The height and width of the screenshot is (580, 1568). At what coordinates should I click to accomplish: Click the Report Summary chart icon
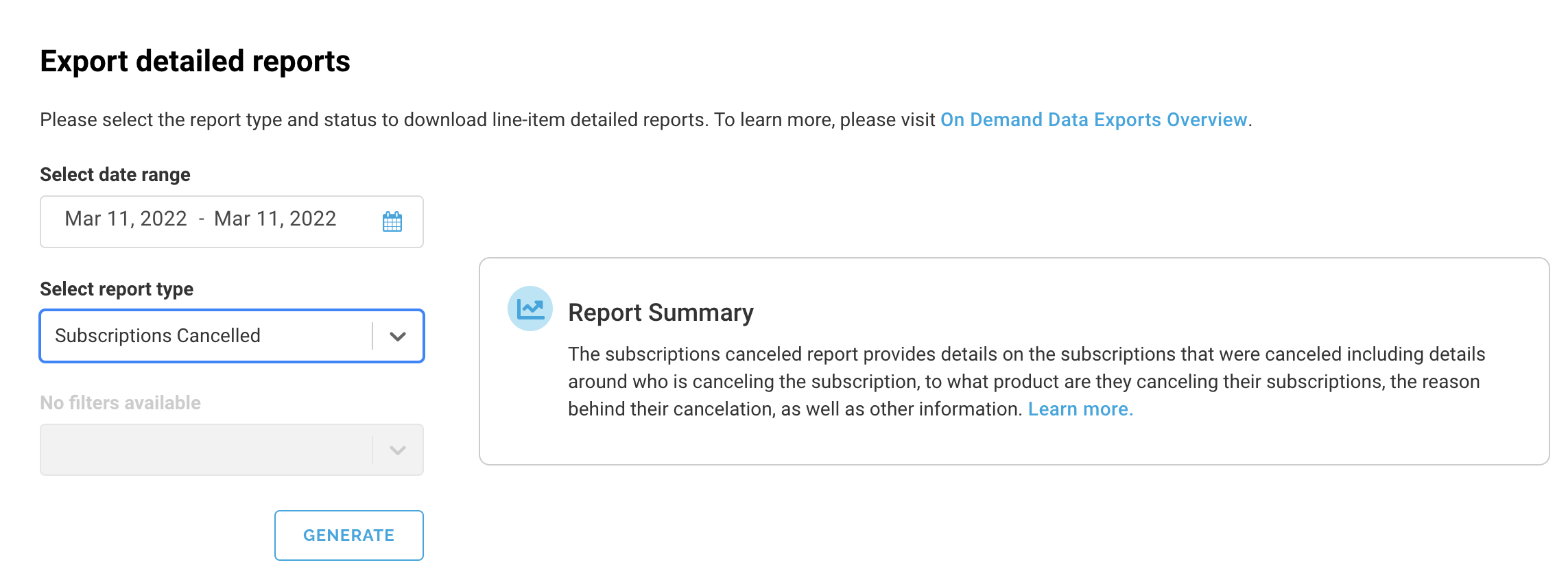[x=530, y=309]
